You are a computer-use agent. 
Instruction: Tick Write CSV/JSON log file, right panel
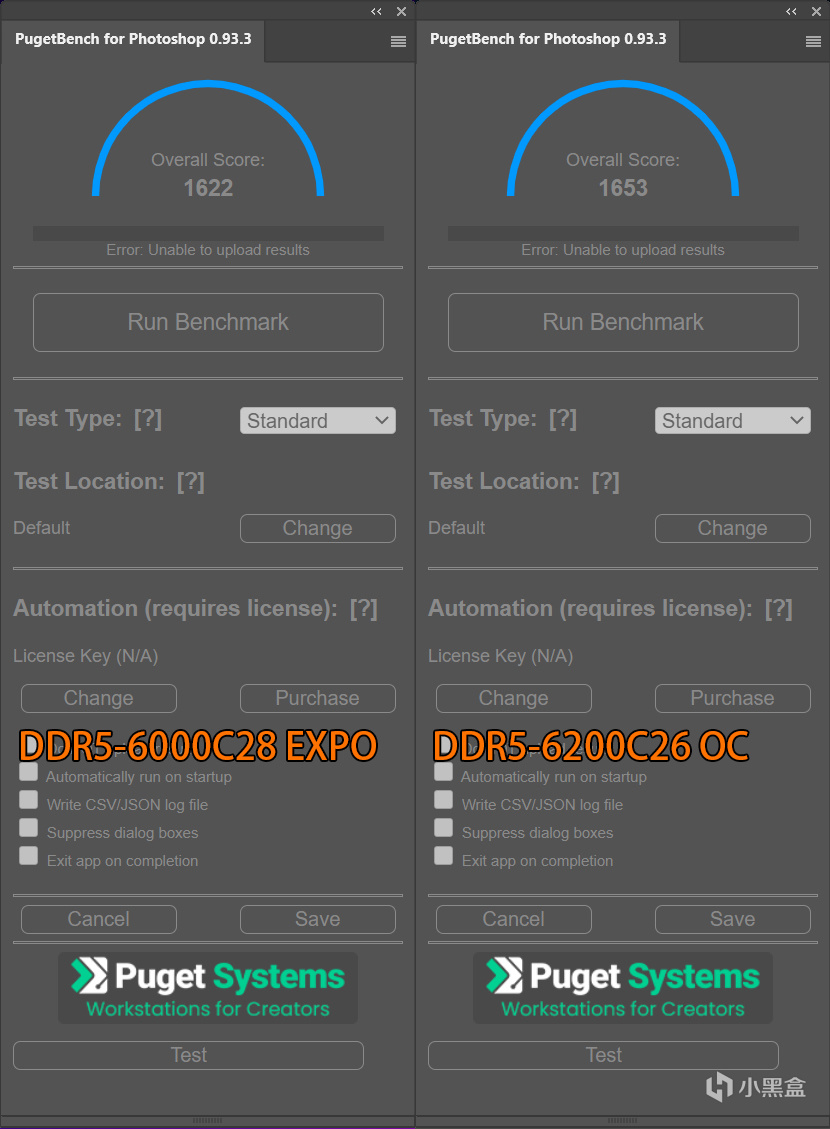coord(443,800)
